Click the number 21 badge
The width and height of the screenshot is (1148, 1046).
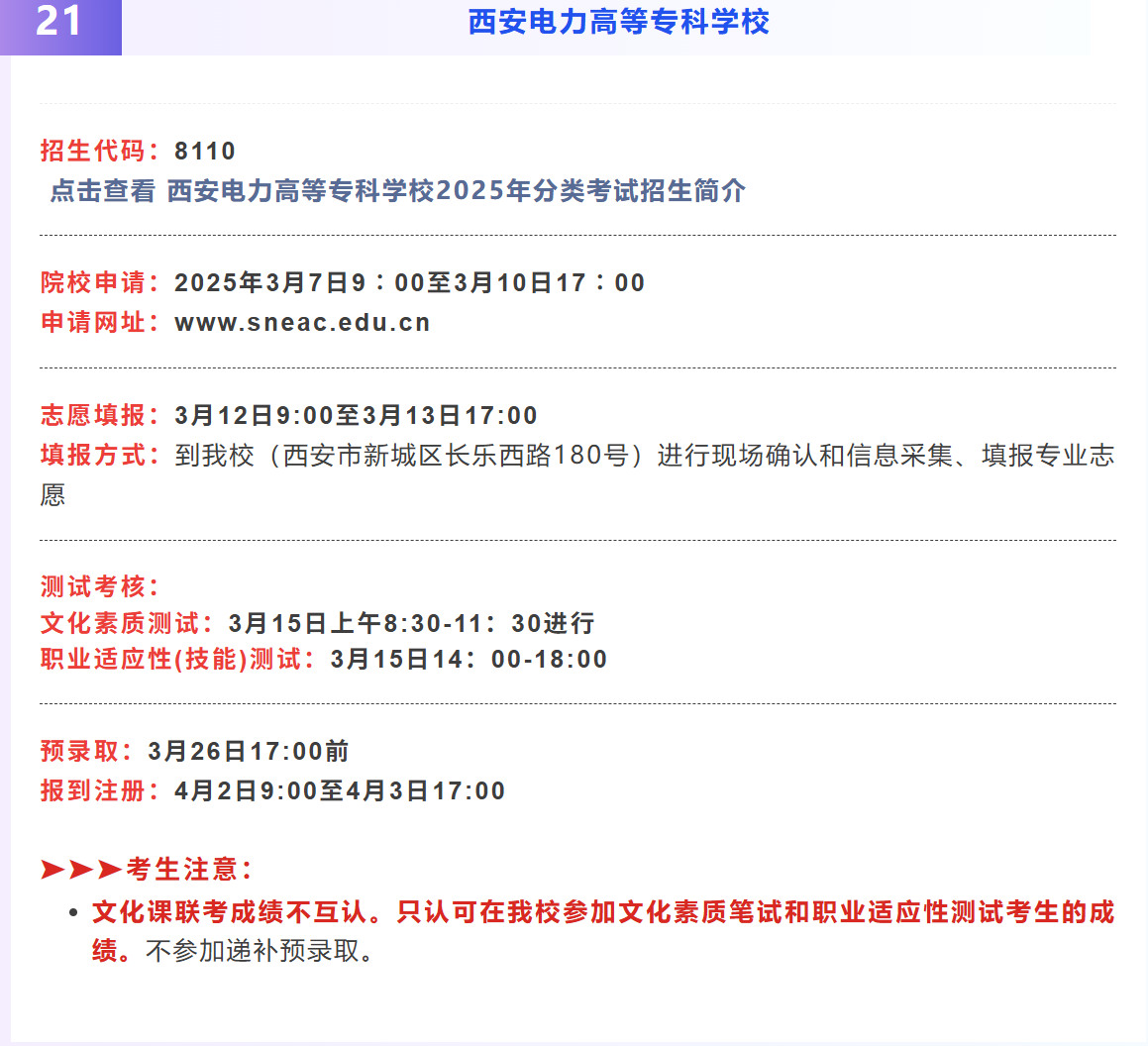pyautogui.click(x=57, y=24)
